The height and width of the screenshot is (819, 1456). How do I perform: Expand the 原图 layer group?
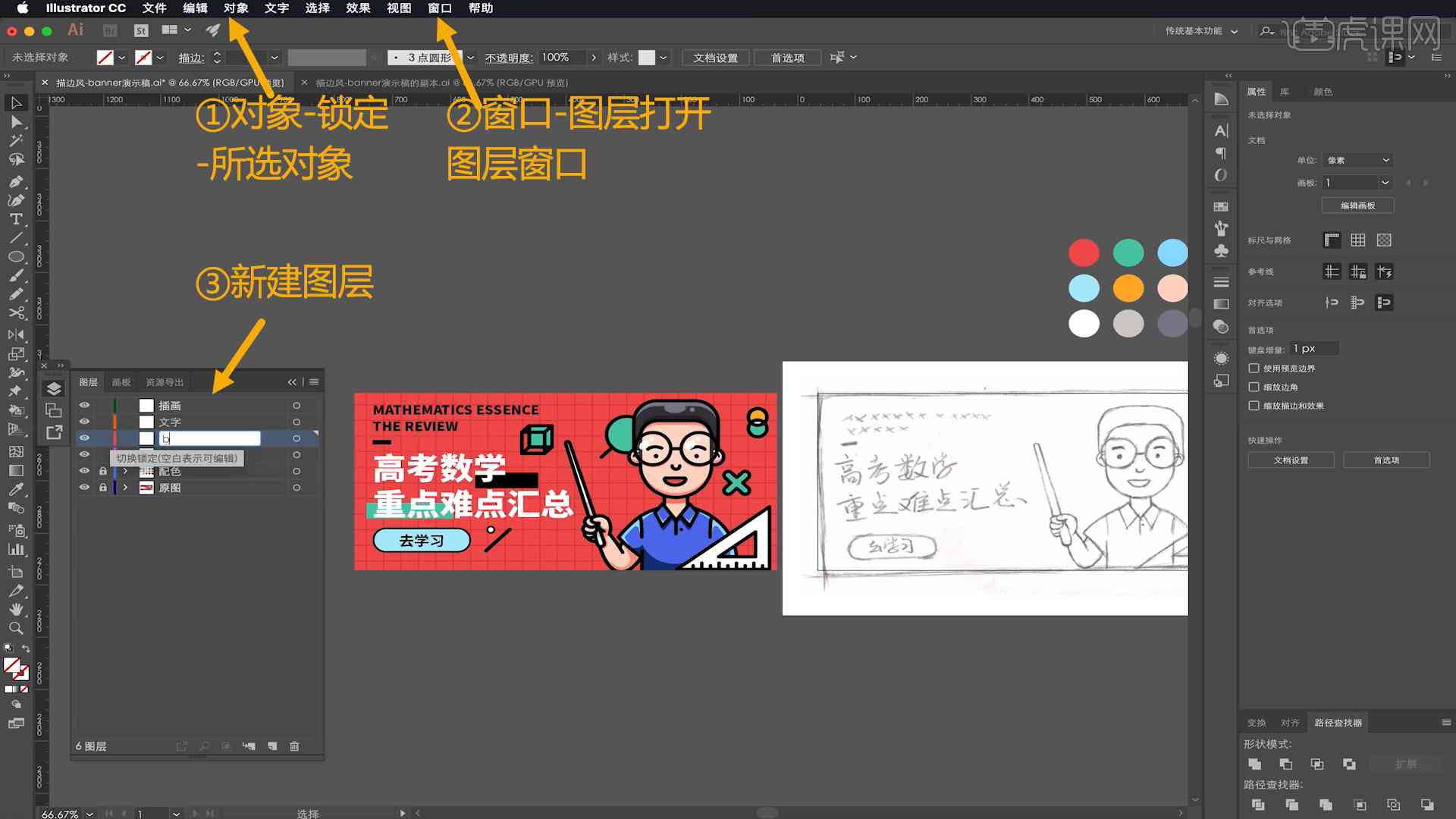(124, 487)
